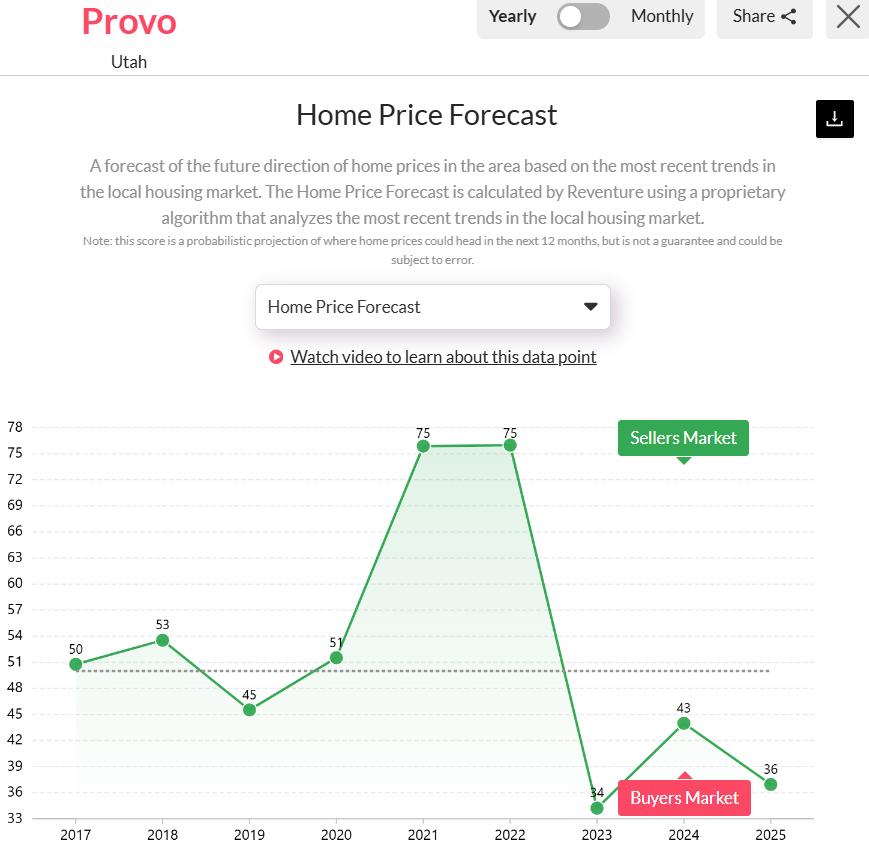Viewport: 869px width, 849px height.
Task: Click the Utah state subtitle
Action: click(129, 61)
